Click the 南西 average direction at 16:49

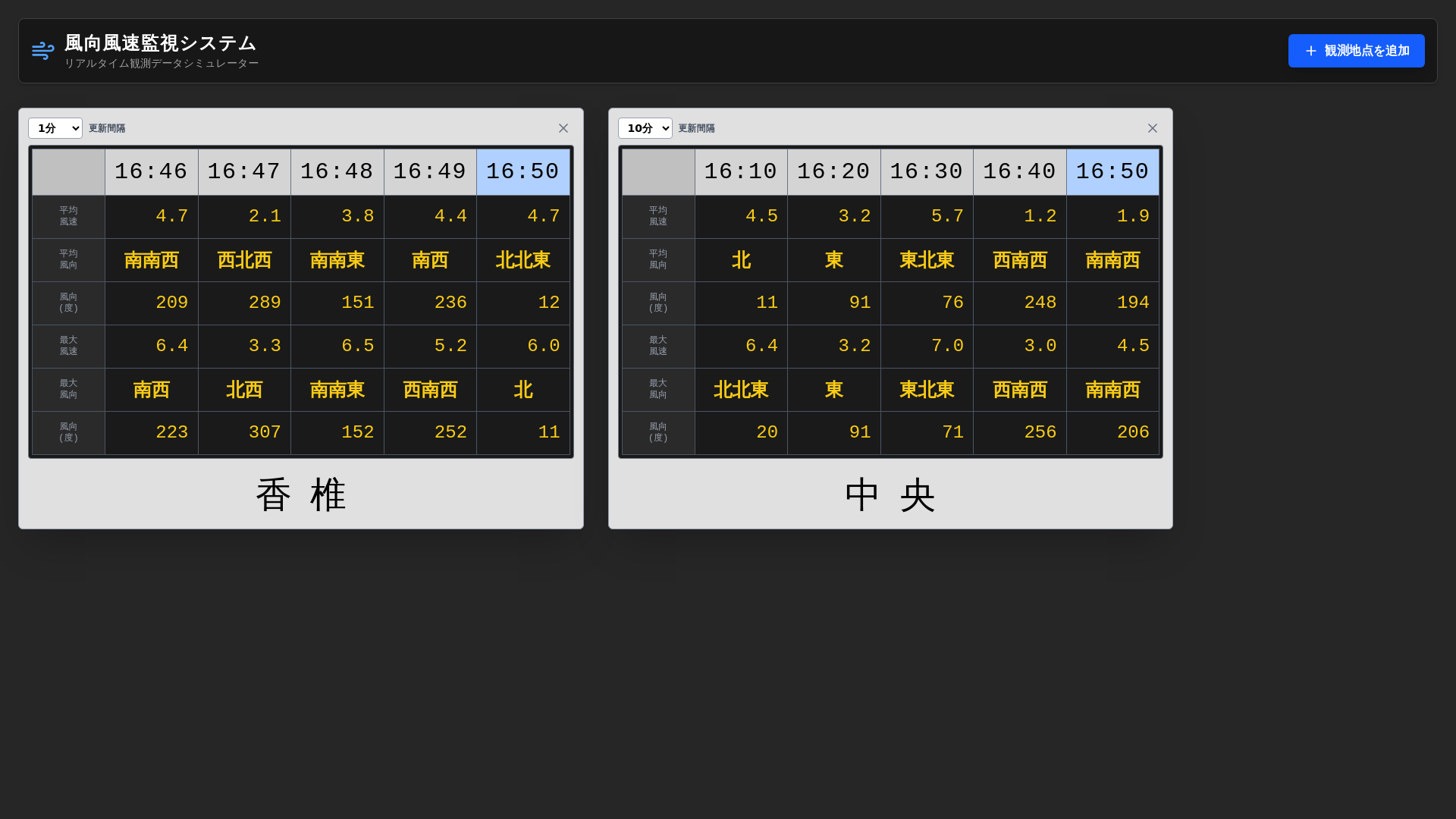(x=430, y=260)
